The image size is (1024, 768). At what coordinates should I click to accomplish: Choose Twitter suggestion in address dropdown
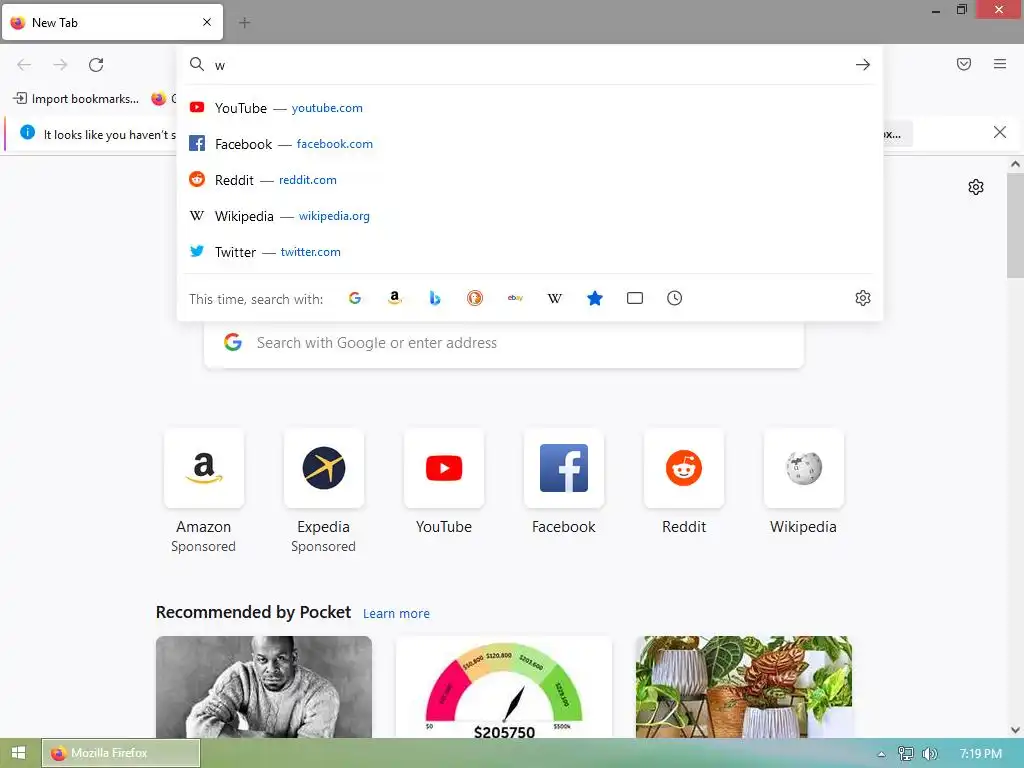[530, 251]
